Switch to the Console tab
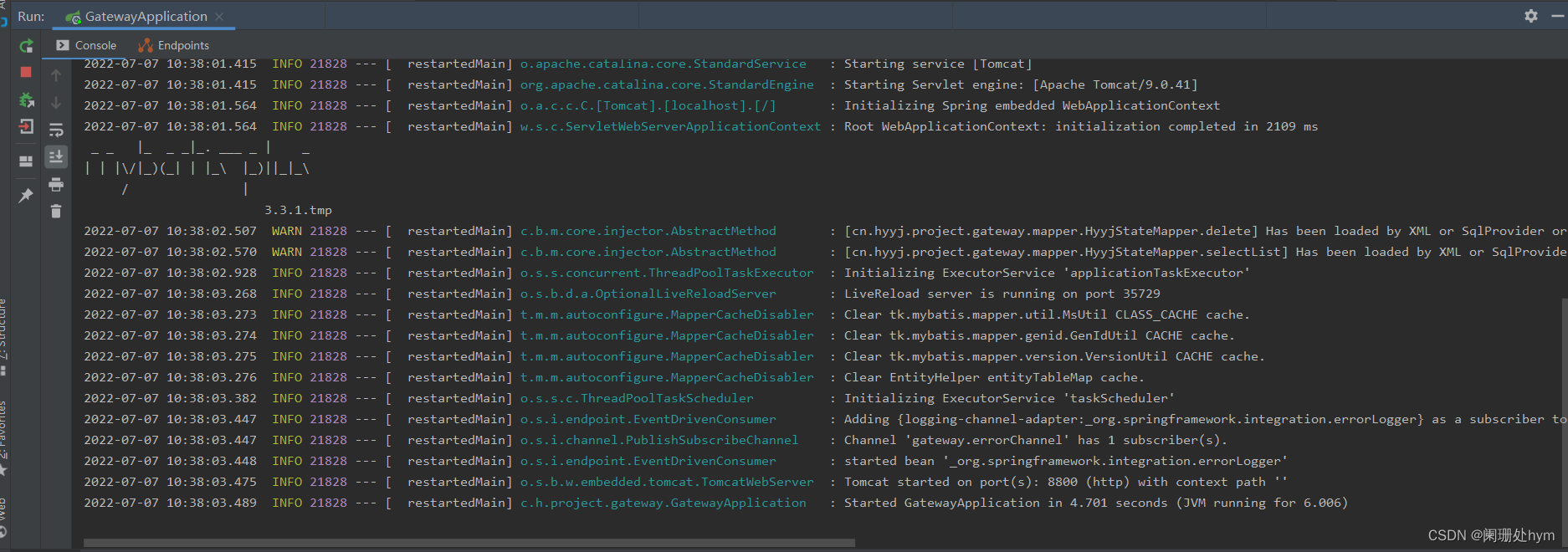 pyautogui.click(x=86, y=45)
